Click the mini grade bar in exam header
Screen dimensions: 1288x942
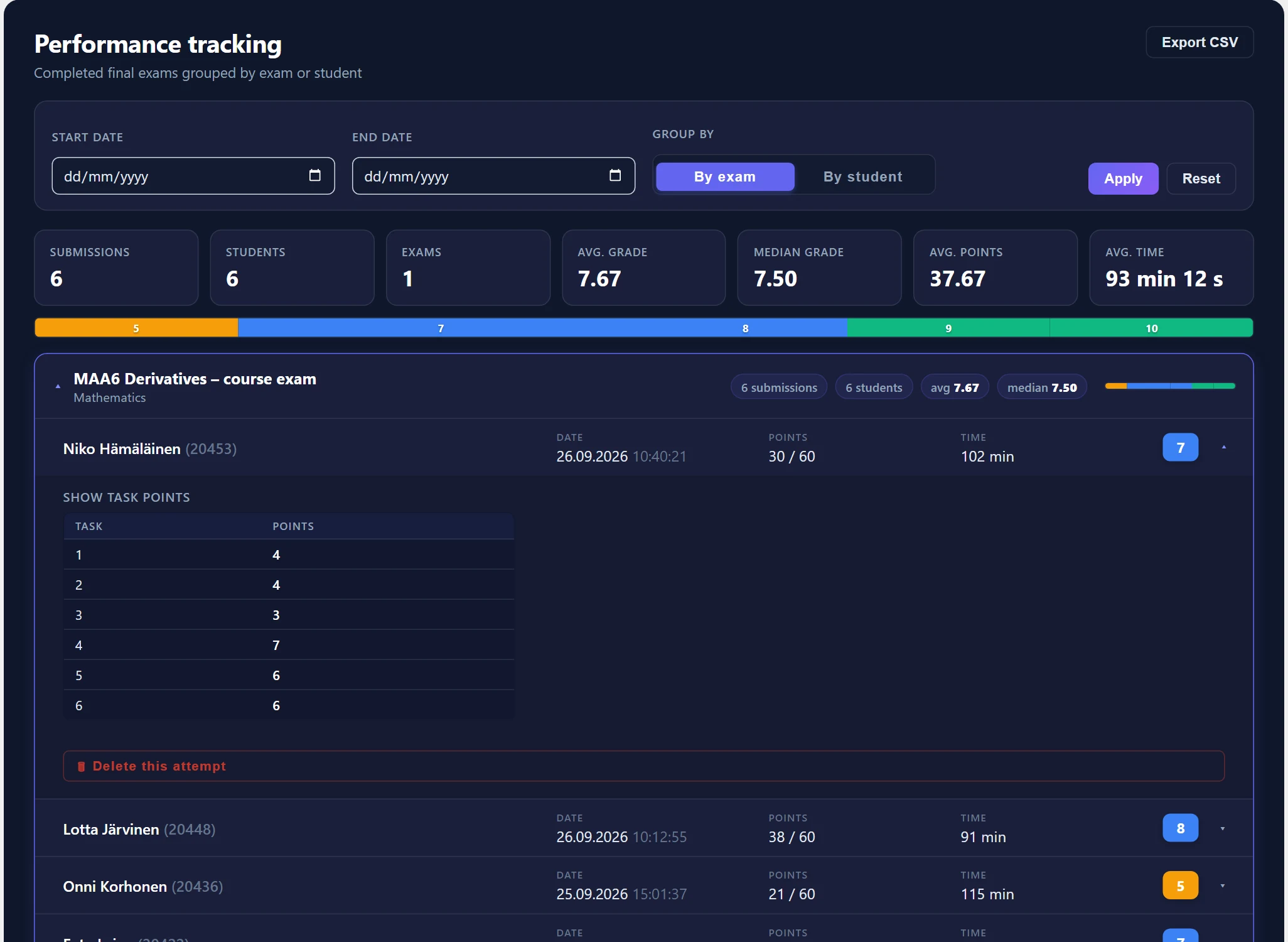pos(1170,386)
